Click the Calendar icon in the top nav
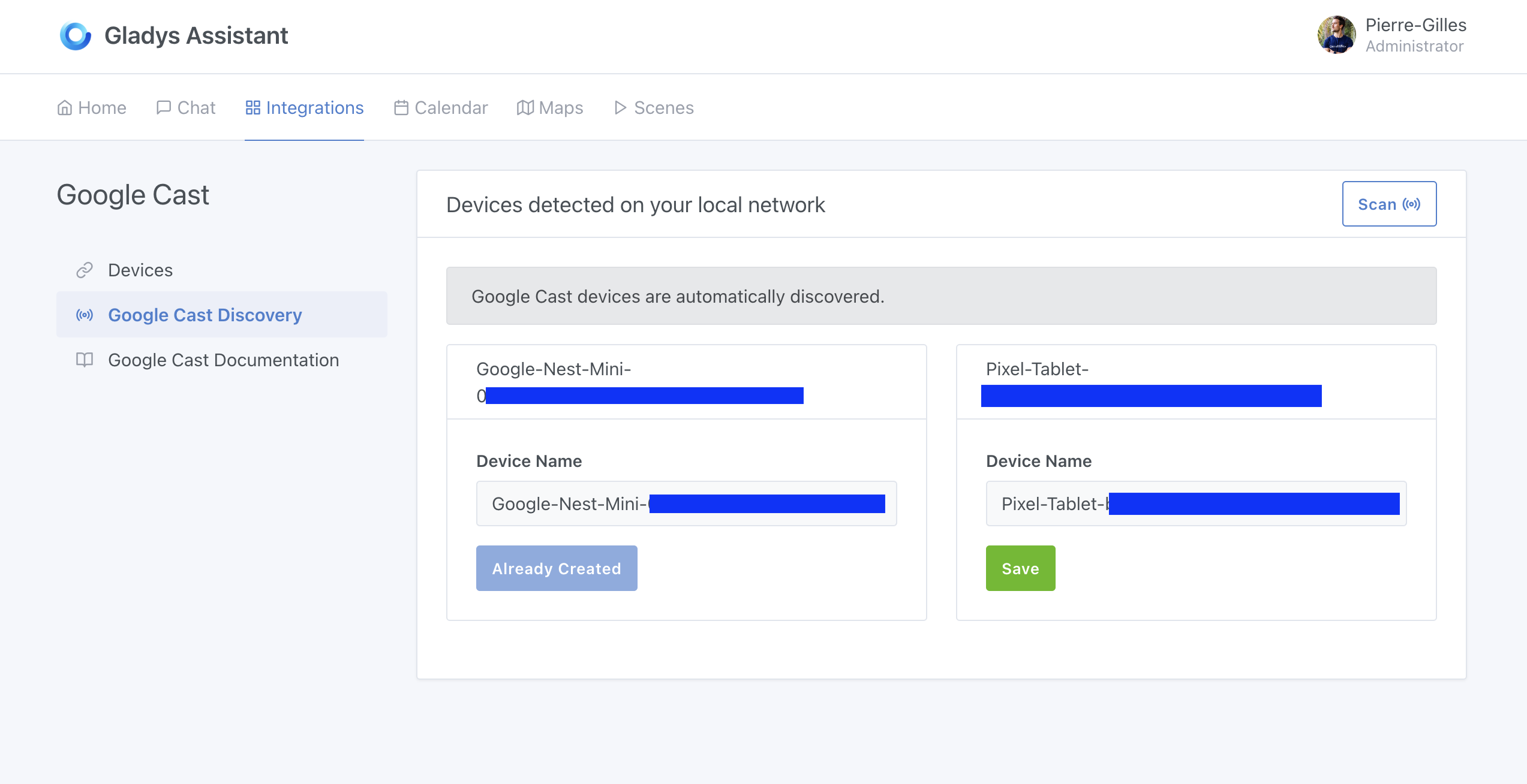 click(401, 107)
